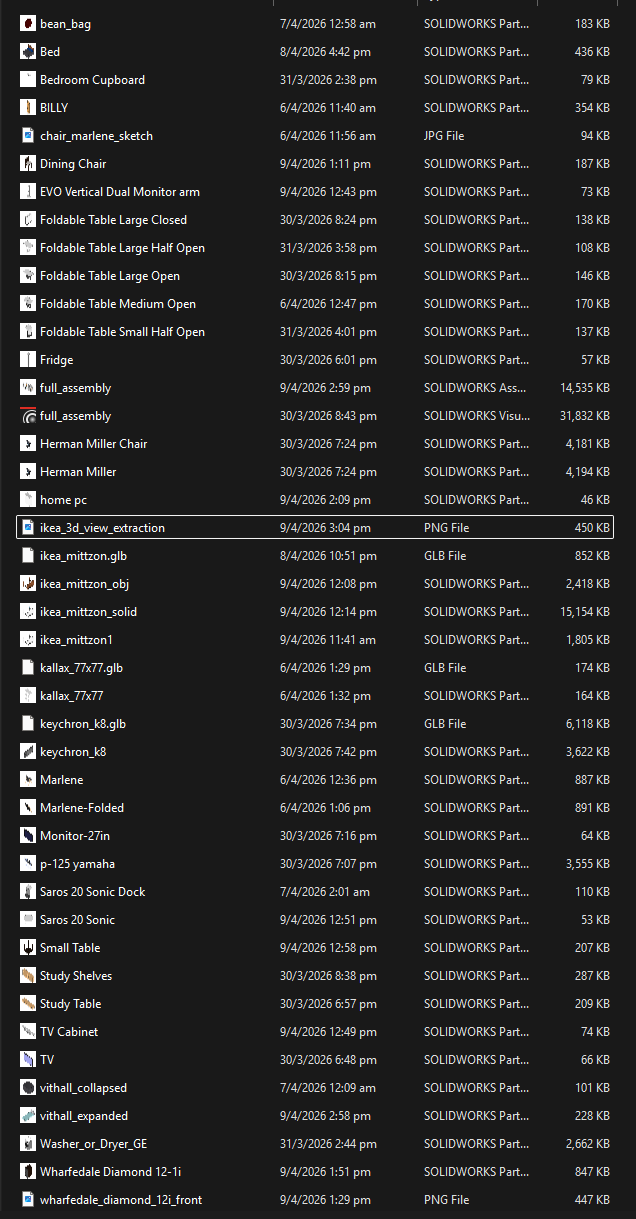Click the 'PNG File' type of ikea_3d_view_extraction
636x1219 pixels.
(446, 527)
